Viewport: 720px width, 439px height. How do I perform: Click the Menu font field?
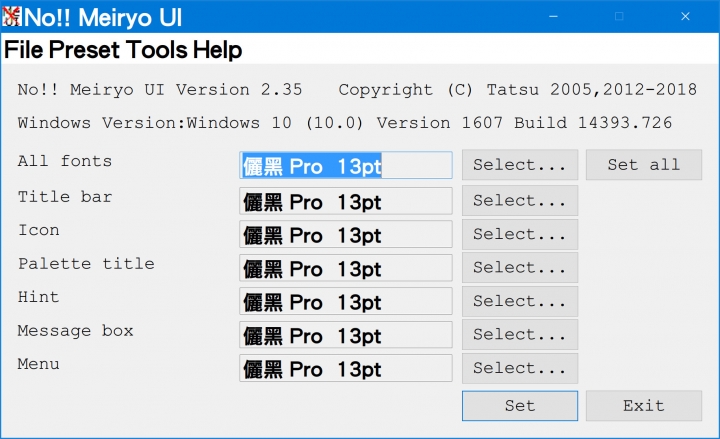coord(346,368)
